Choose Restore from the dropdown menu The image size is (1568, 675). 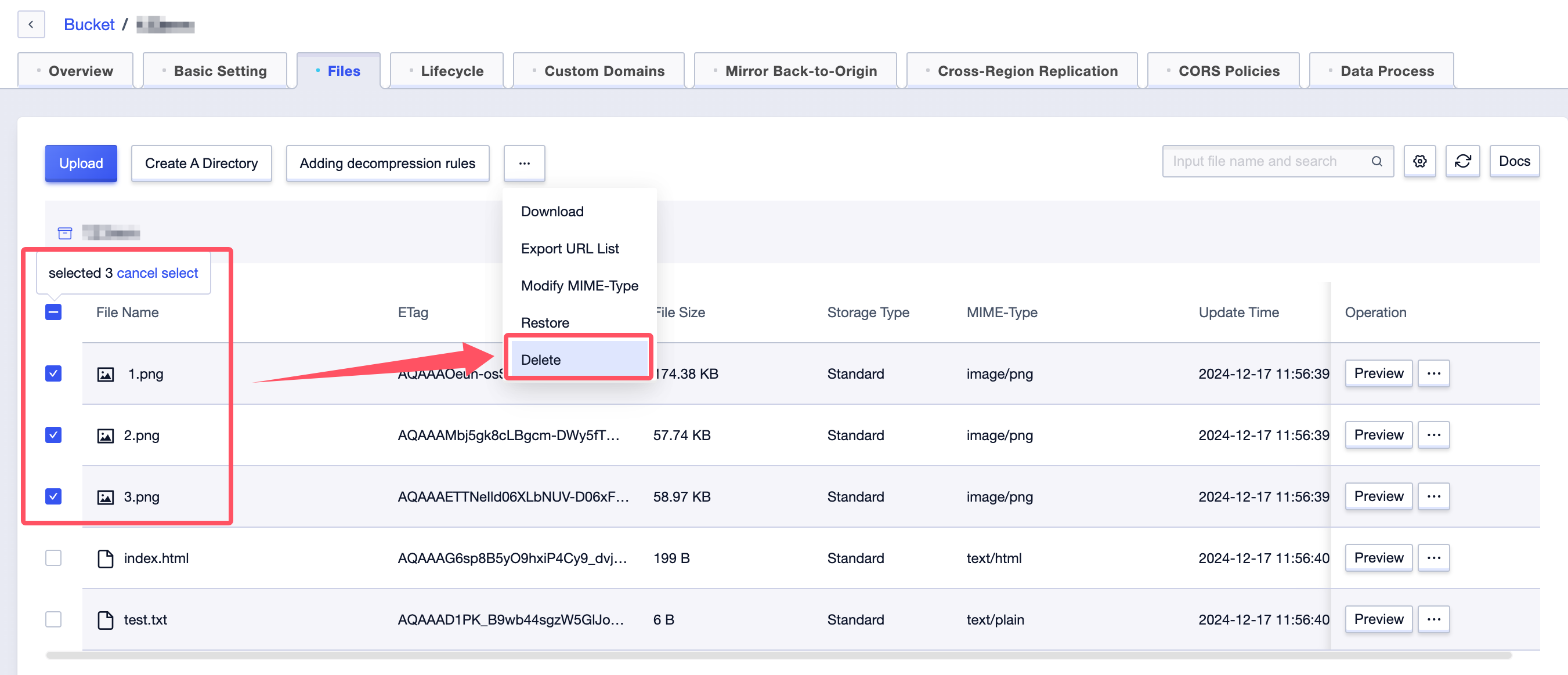click(x=579, y=323)
